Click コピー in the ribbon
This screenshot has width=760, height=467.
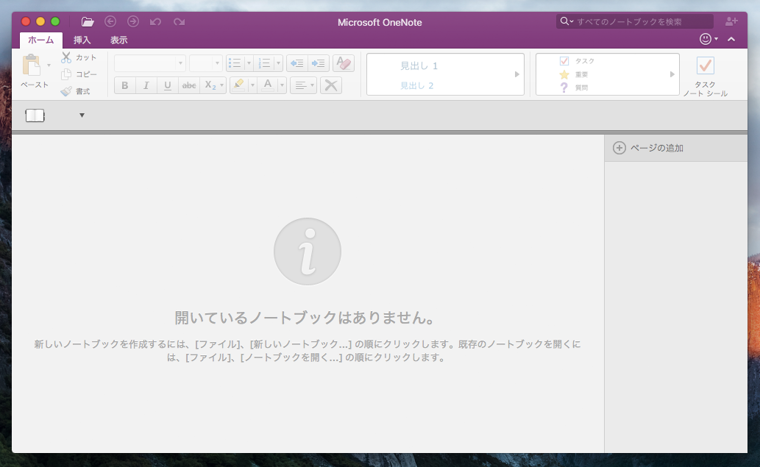79,74
